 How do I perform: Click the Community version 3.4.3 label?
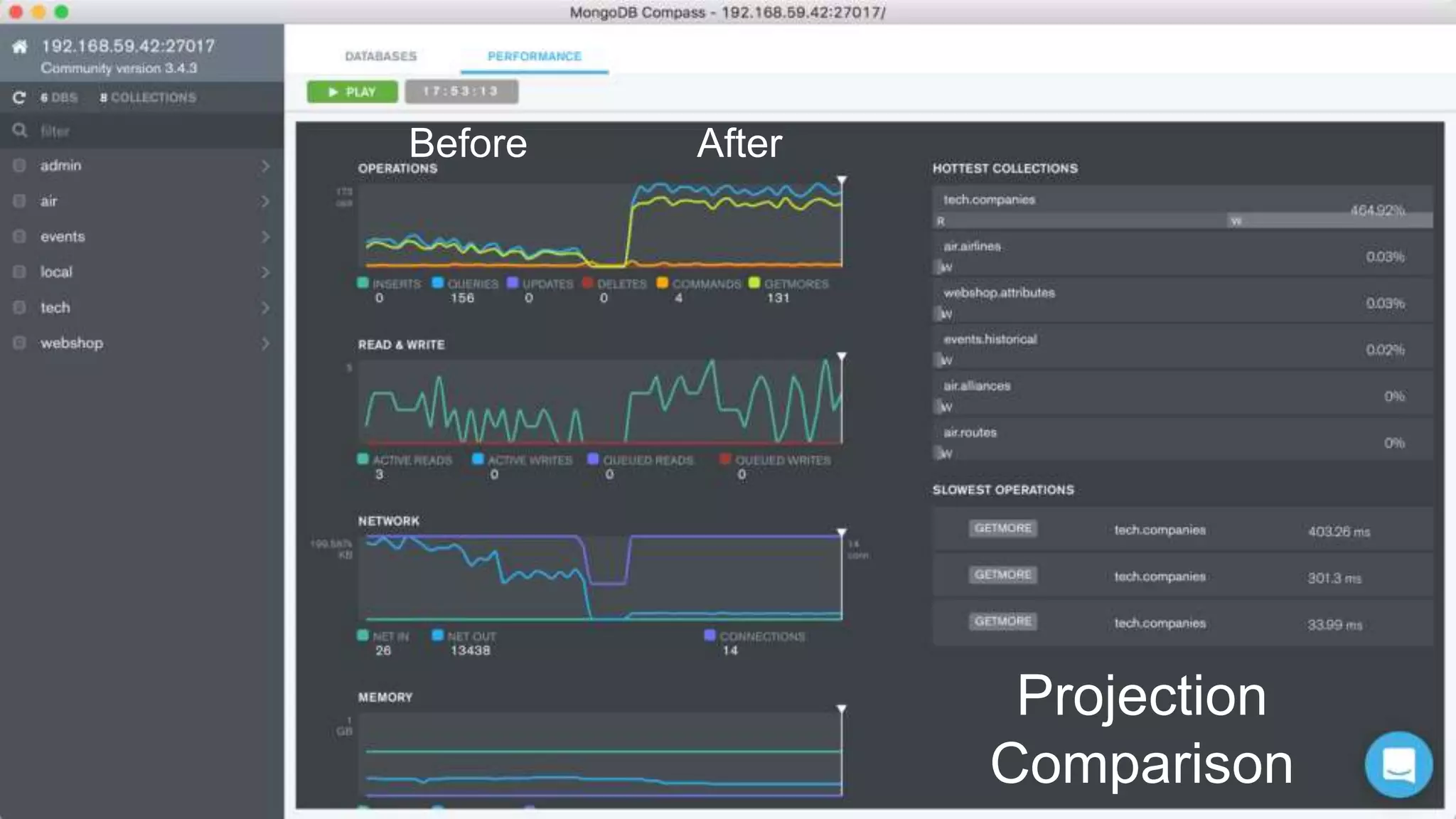[x=119, y=68]
